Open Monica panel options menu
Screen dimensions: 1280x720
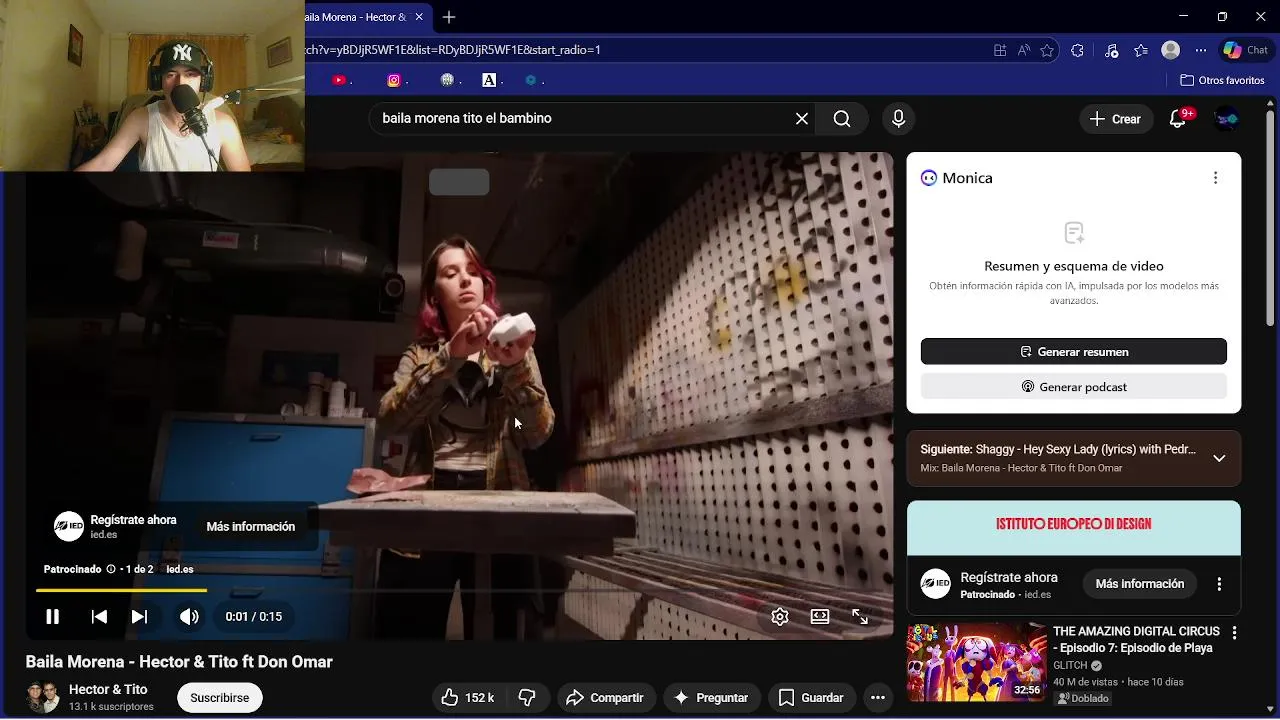click(x=1215, y=178)
